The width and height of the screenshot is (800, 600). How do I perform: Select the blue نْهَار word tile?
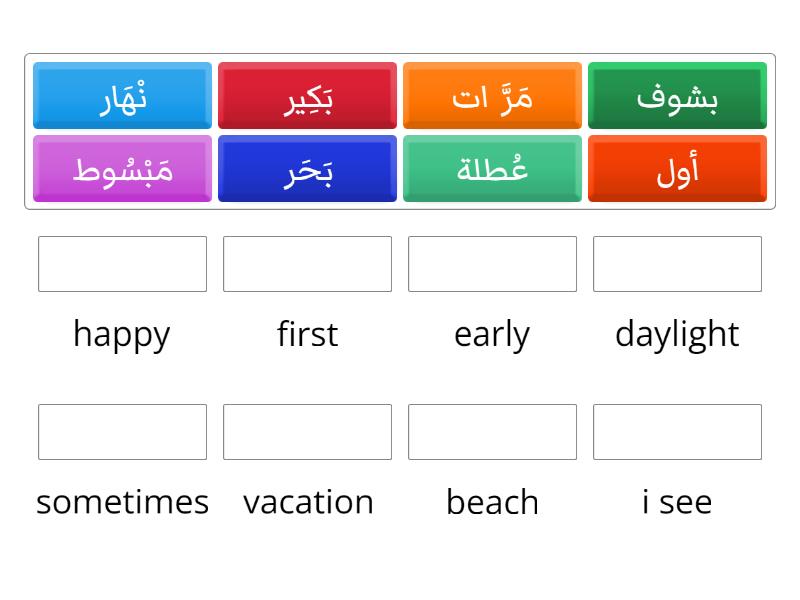point(122,96)
